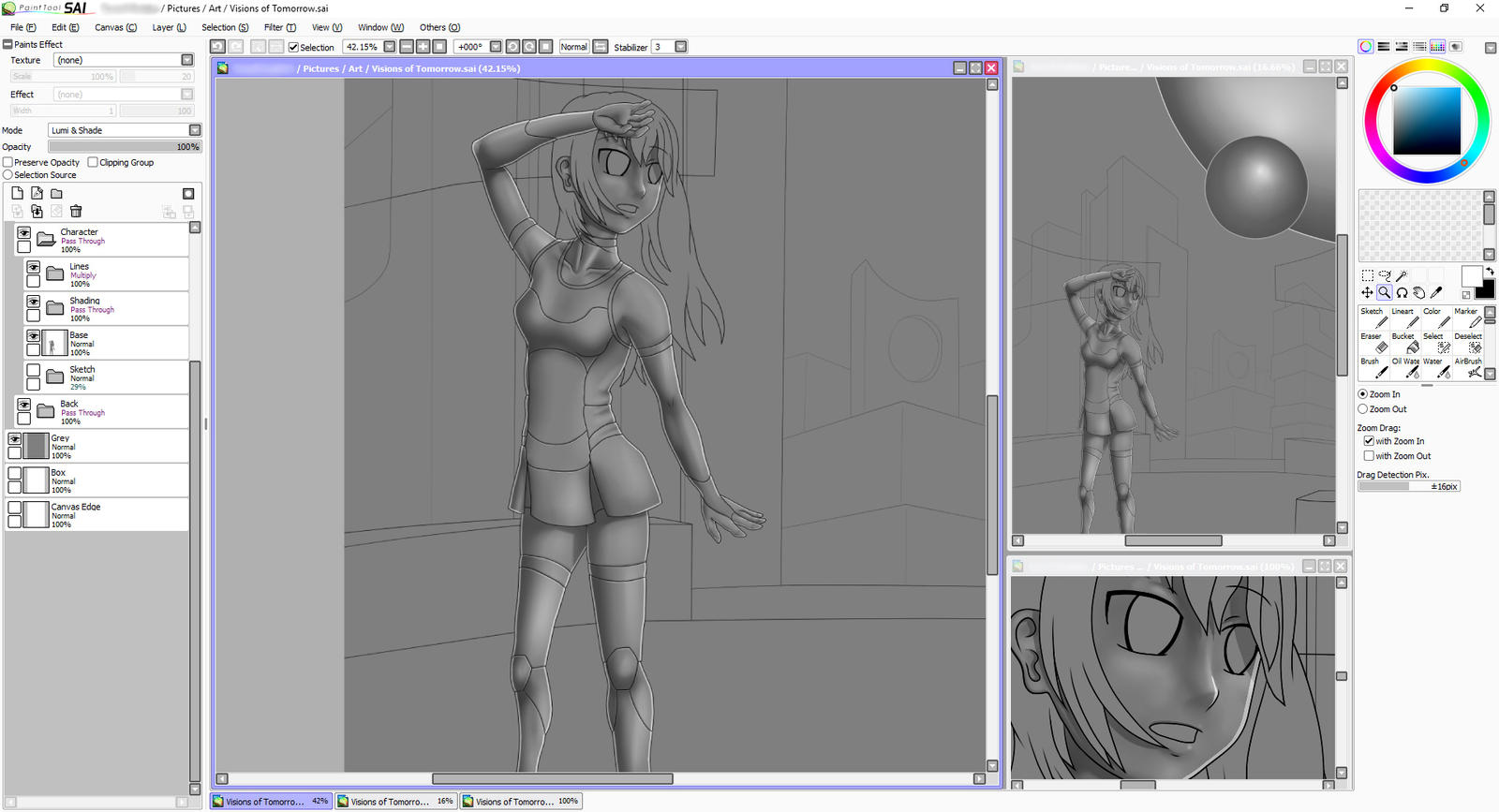Open the Canvas menu
The width and height of the screenshot is (1499, 812).
tap(115, 27)
